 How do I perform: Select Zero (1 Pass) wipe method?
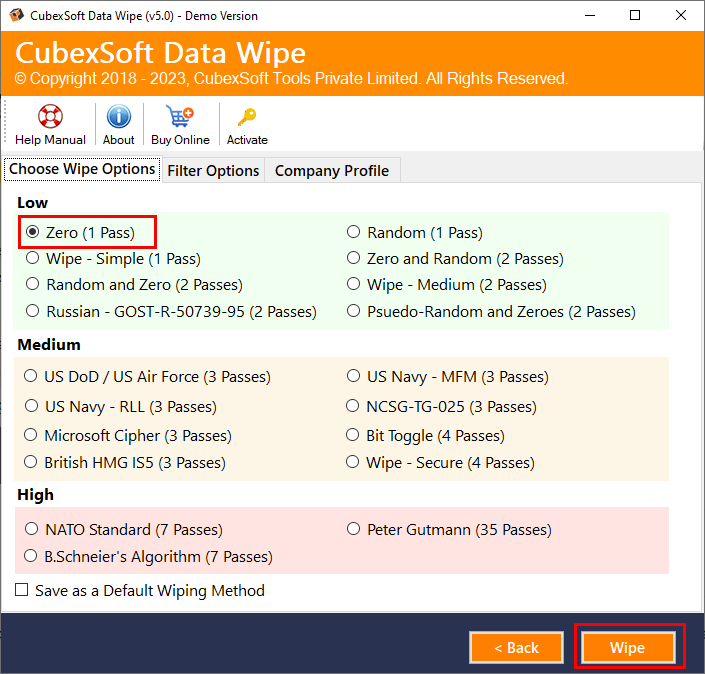click(x=33, y=232)
